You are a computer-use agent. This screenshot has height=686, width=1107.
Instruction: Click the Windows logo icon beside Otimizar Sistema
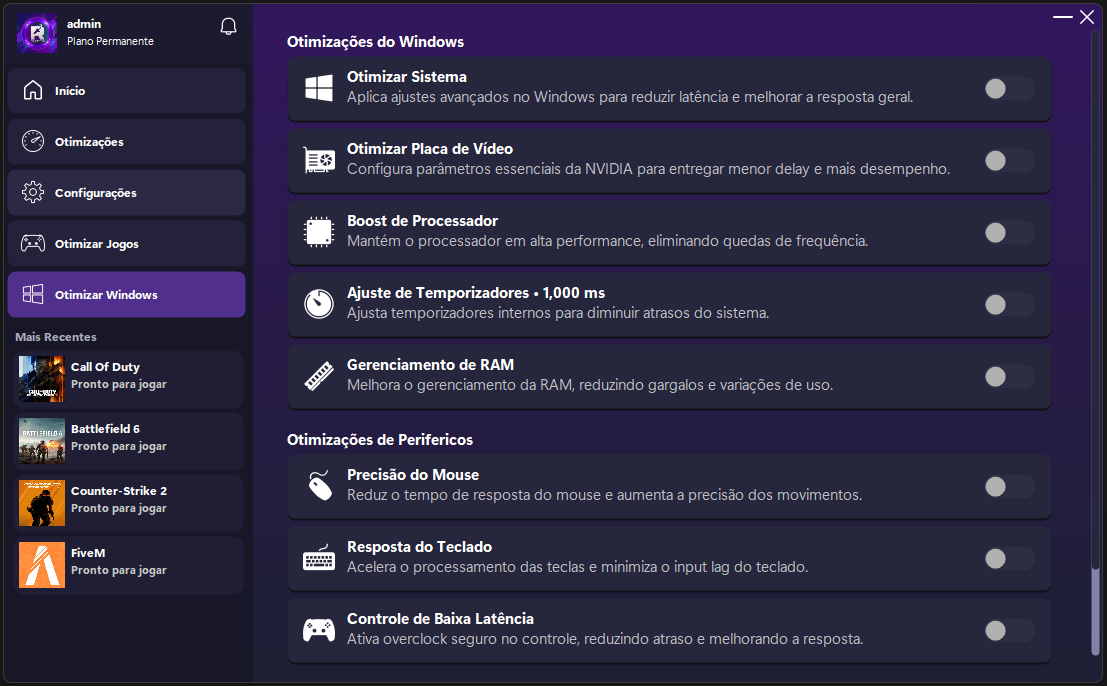click(x=318, y=89)
